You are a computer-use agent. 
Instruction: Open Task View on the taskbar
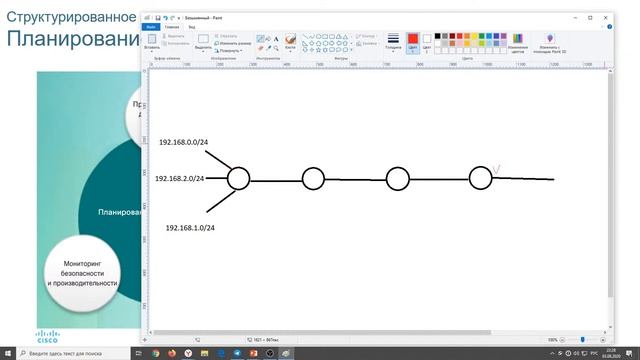coord(138,353)
